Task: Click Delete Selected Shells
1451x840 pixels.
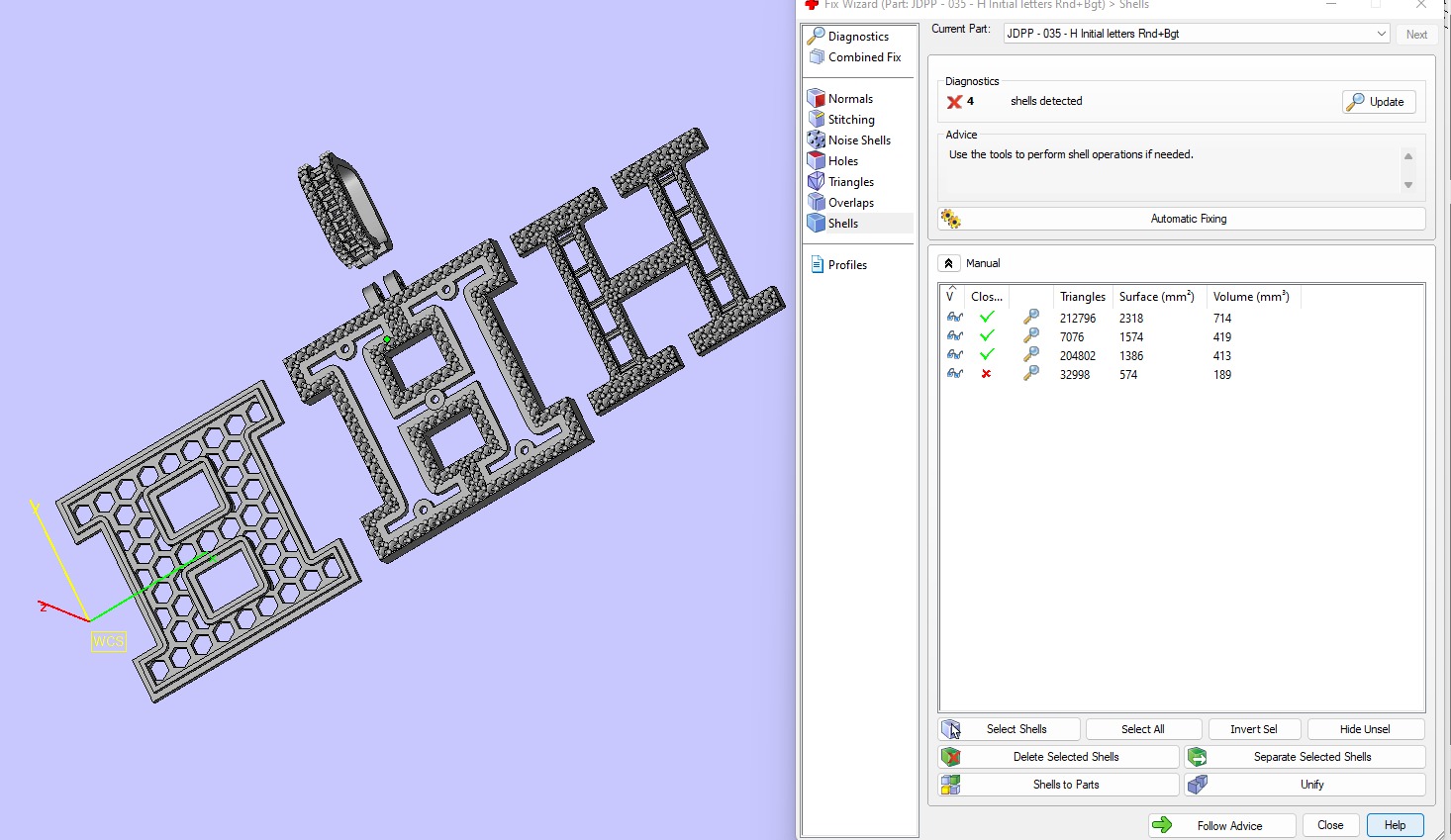Action: click(x=1059, y=757)
